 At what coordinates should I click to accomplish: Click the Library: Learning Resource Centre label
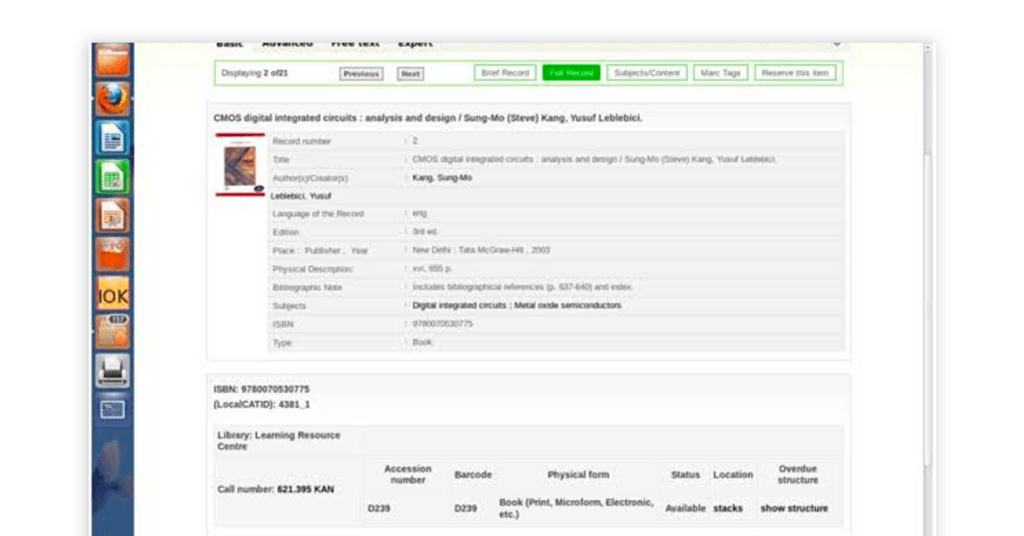(x=279, y=441)
